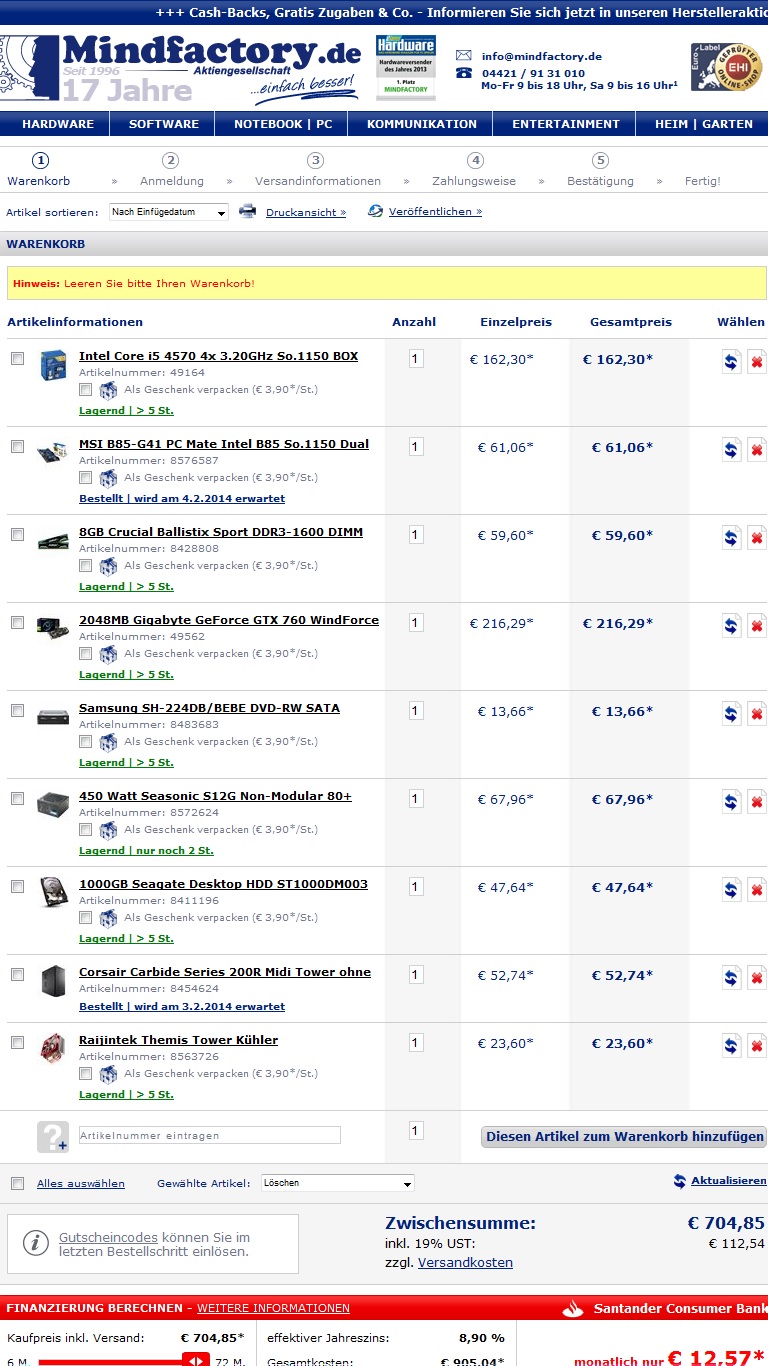Delete the Raijintek Themis cooler item
768x1366 pixels.
pyautogui.click(x=757, y=1046)
